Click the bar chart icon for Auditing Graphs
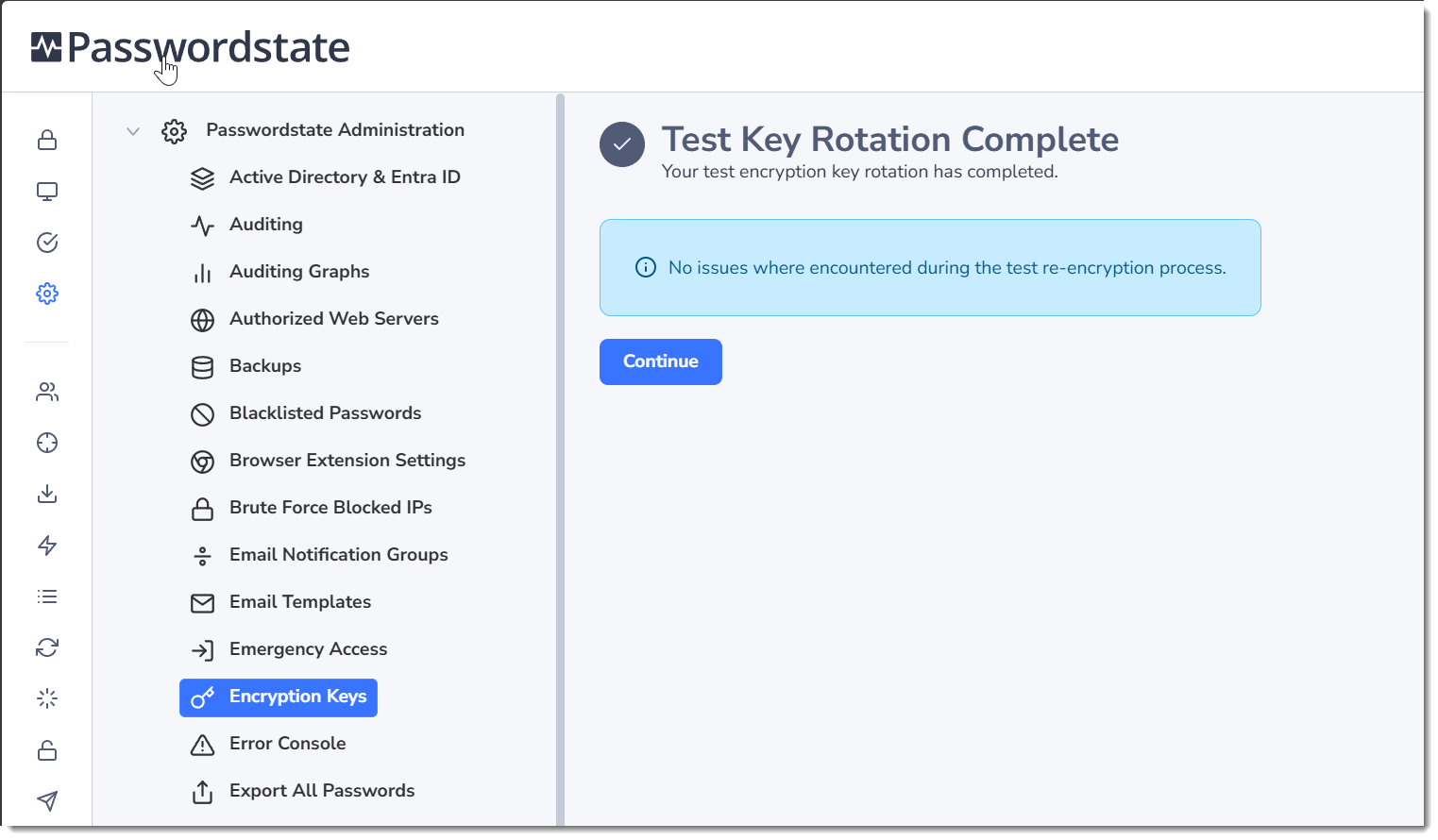Screen dimensions: 1438x840 202,273
